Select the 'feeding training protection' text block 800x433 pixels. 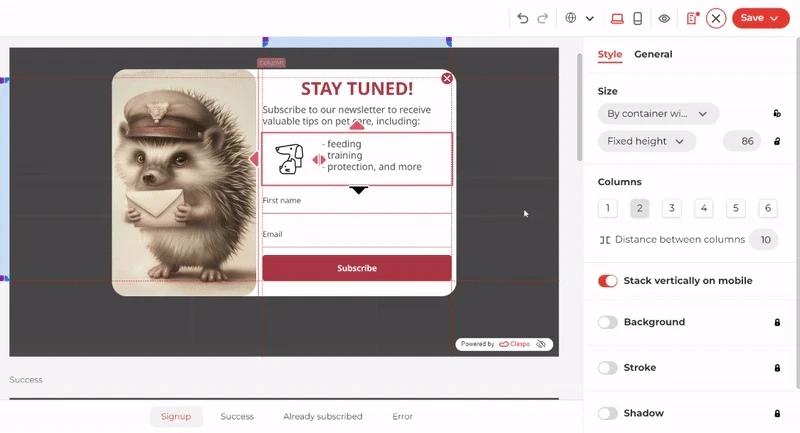372,156
